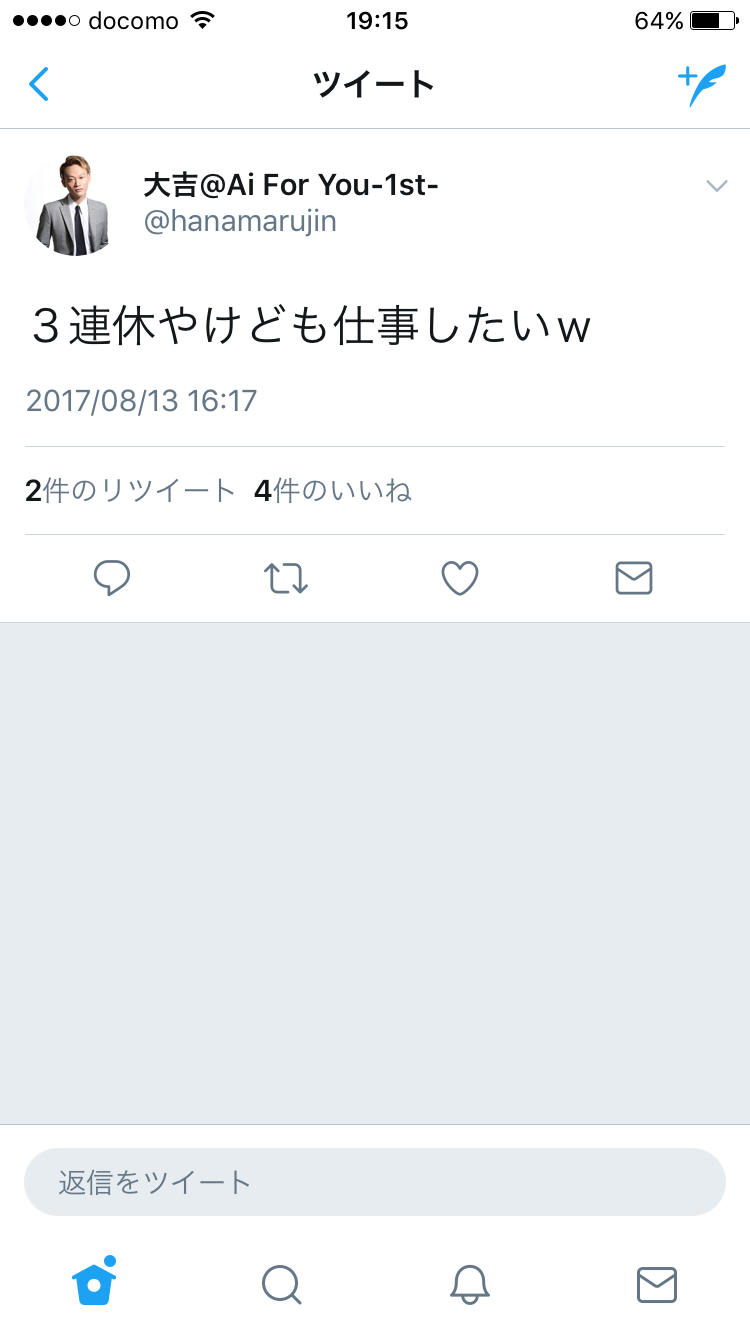
Task: Retweet this tweet using the arrows icon
Action: tap(286, 578)
